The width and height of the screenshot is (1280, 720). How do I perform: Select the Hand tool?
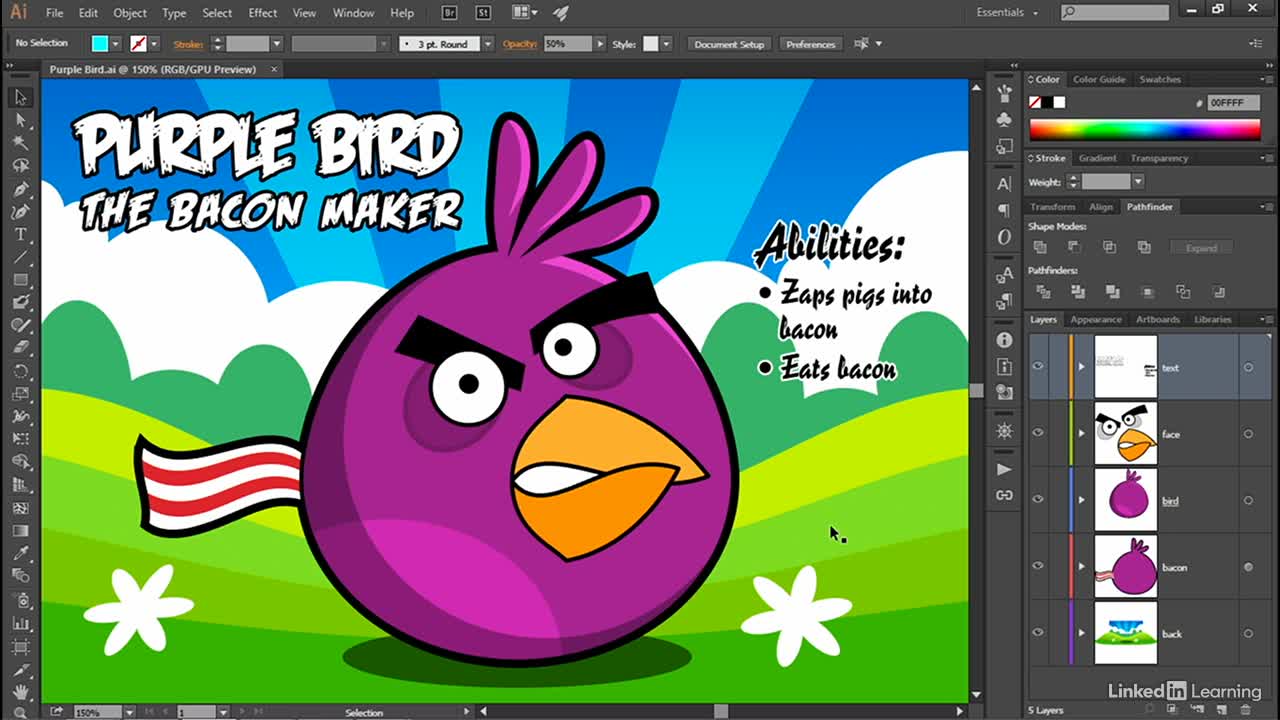[20, 691]
